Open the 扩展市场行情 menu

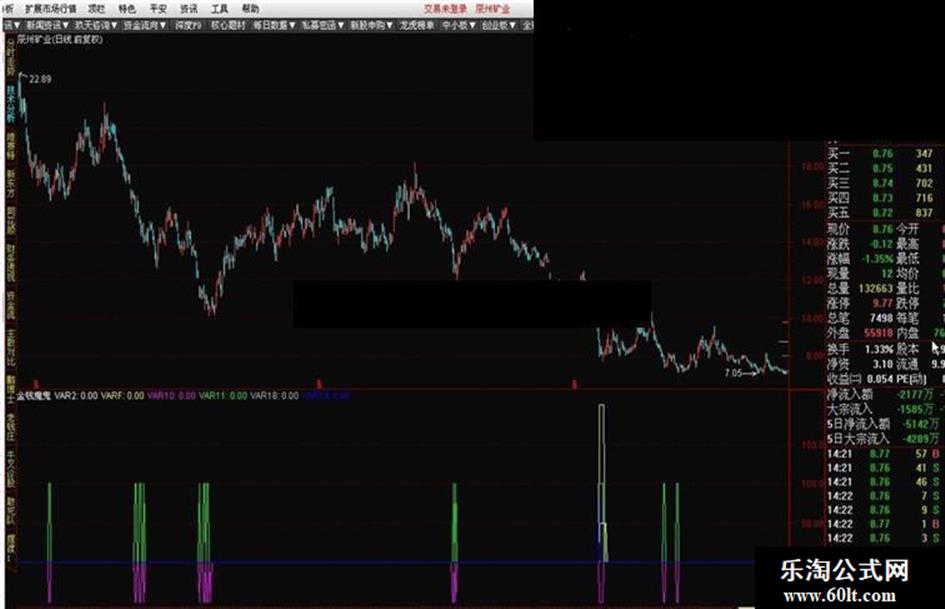pos(51,8)
